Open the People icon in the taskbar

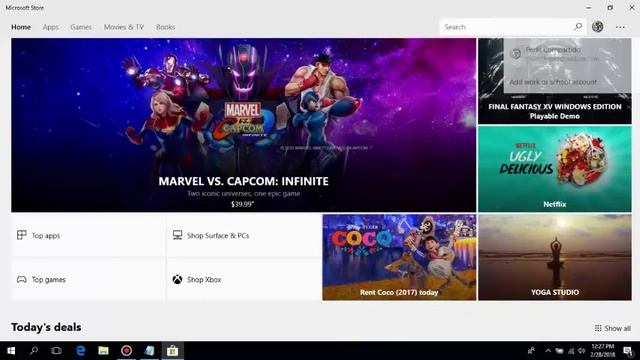point(531,351)
